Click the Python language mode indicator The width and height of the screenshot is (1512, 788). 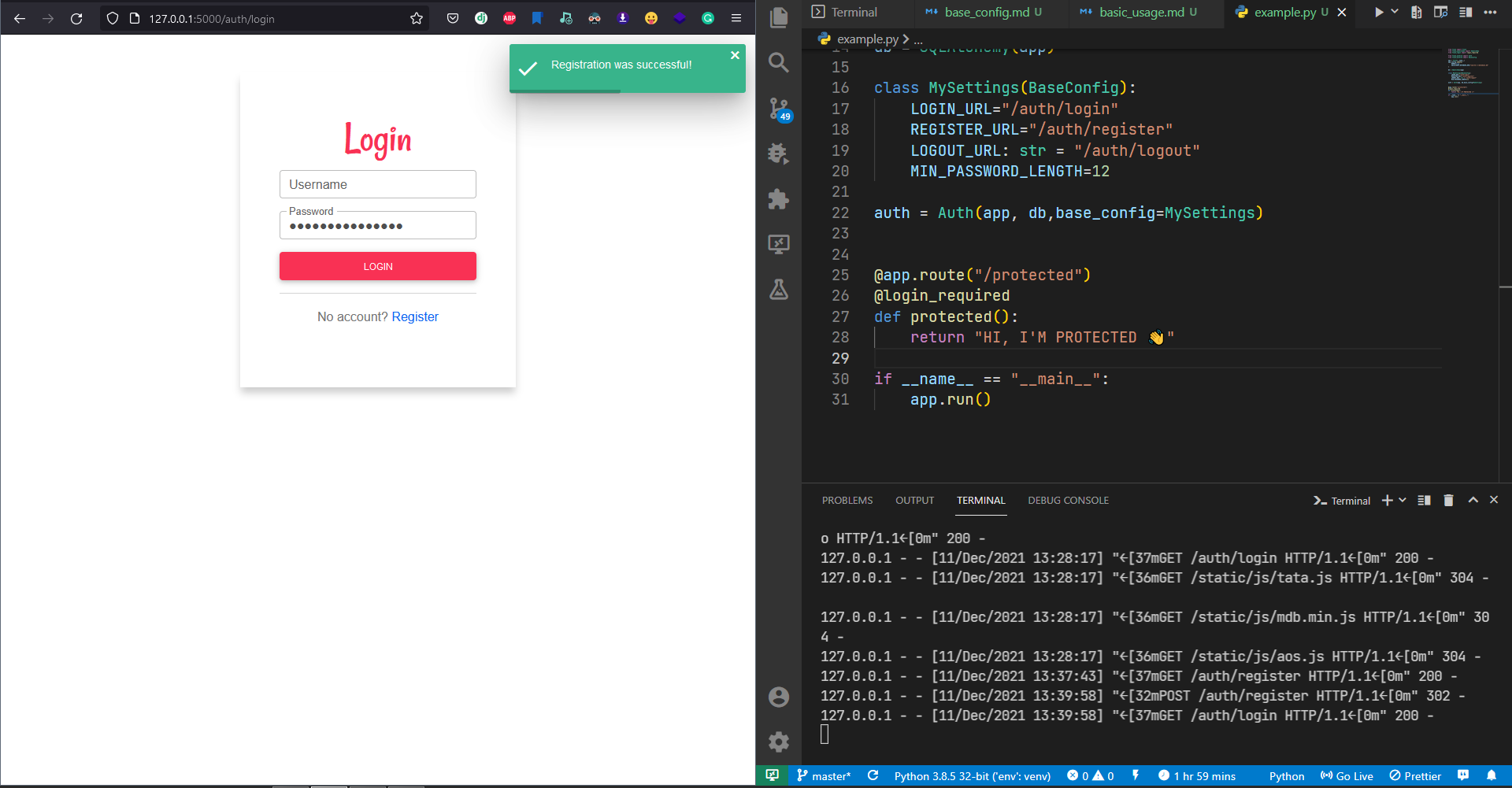point(1287,776)
